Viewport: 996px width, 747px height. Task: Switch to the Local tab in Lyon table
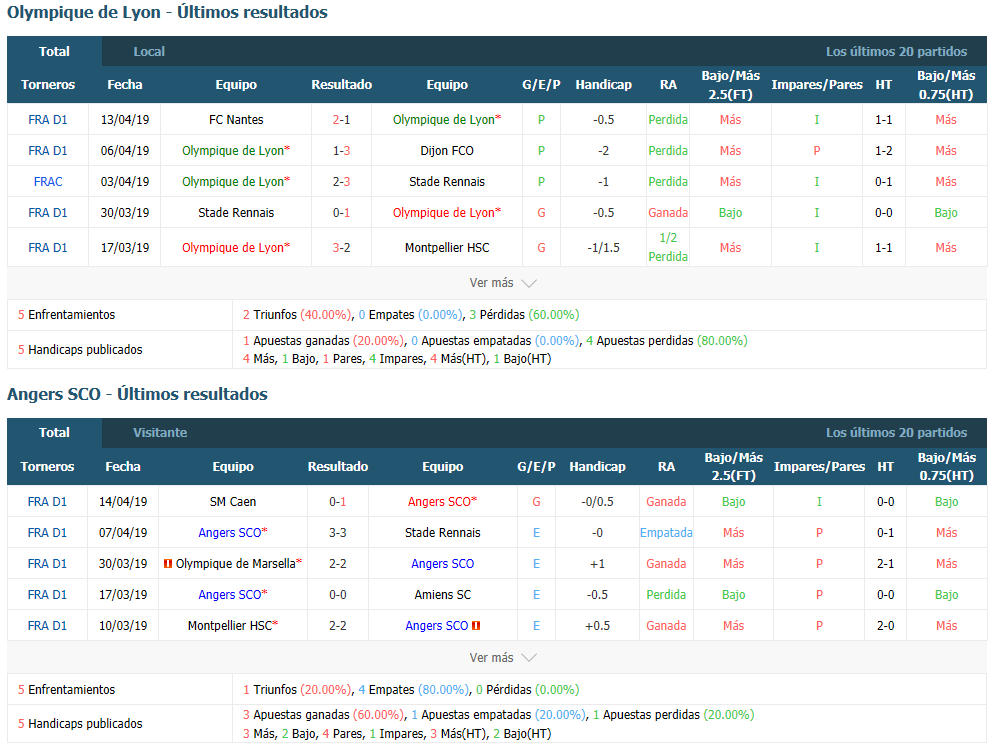(149, 51)
